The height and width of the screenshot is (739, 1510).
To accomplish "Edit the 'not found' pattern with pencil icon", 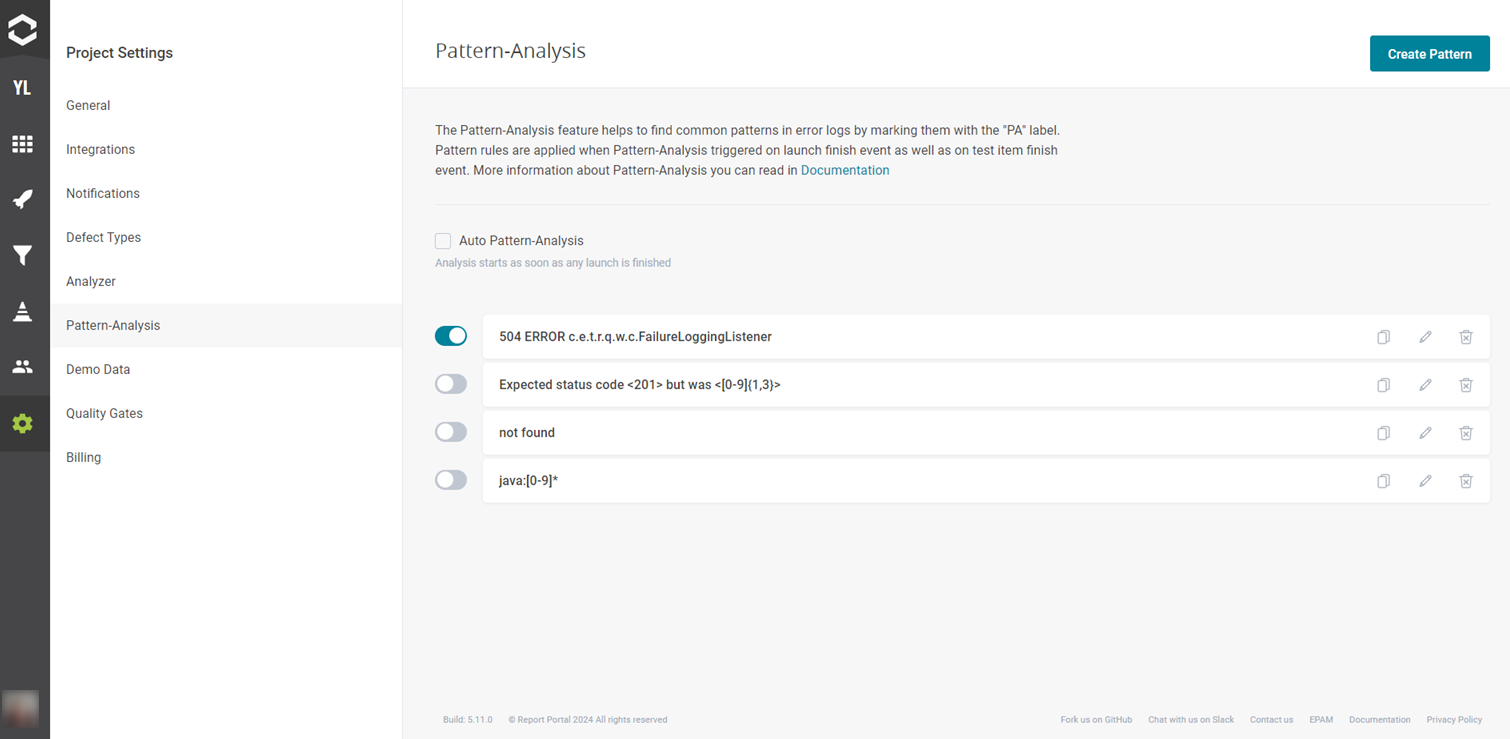I will click(1425, 433).
